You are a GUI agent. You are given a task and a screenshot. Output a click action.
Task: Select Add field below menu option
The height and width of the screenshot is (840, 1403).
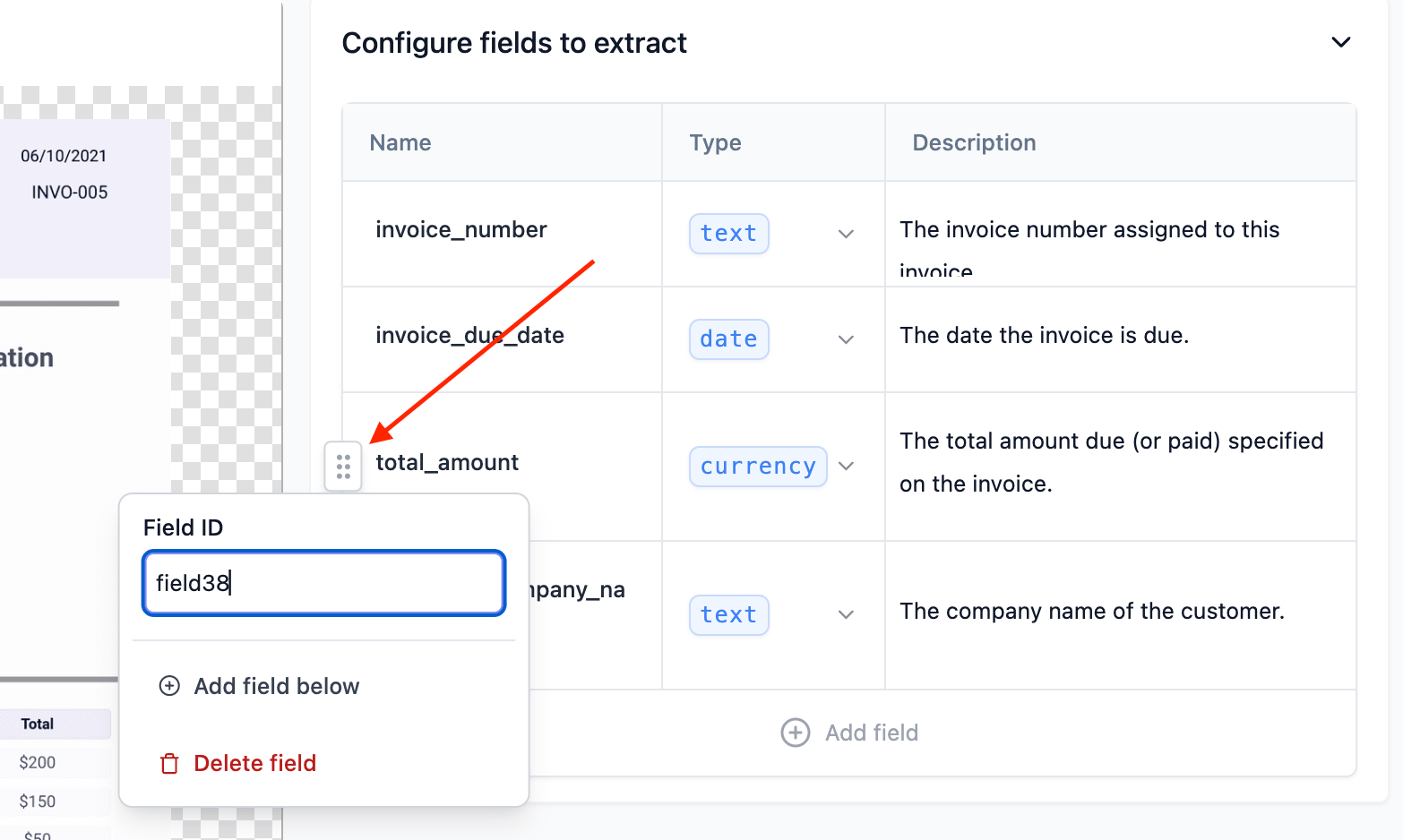point(276,686)
